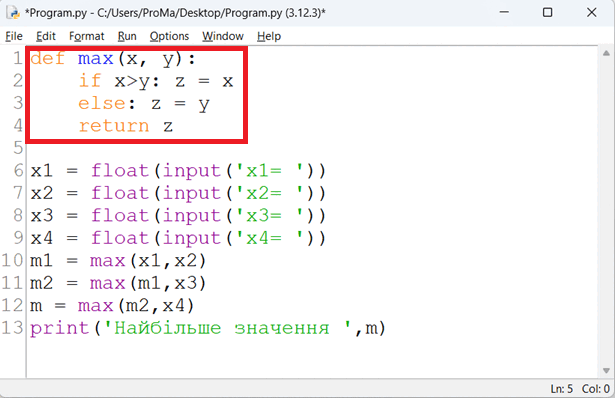This screenshot has width=615, height=398.
Task: Open the Format menu
Action: [86, 36]
